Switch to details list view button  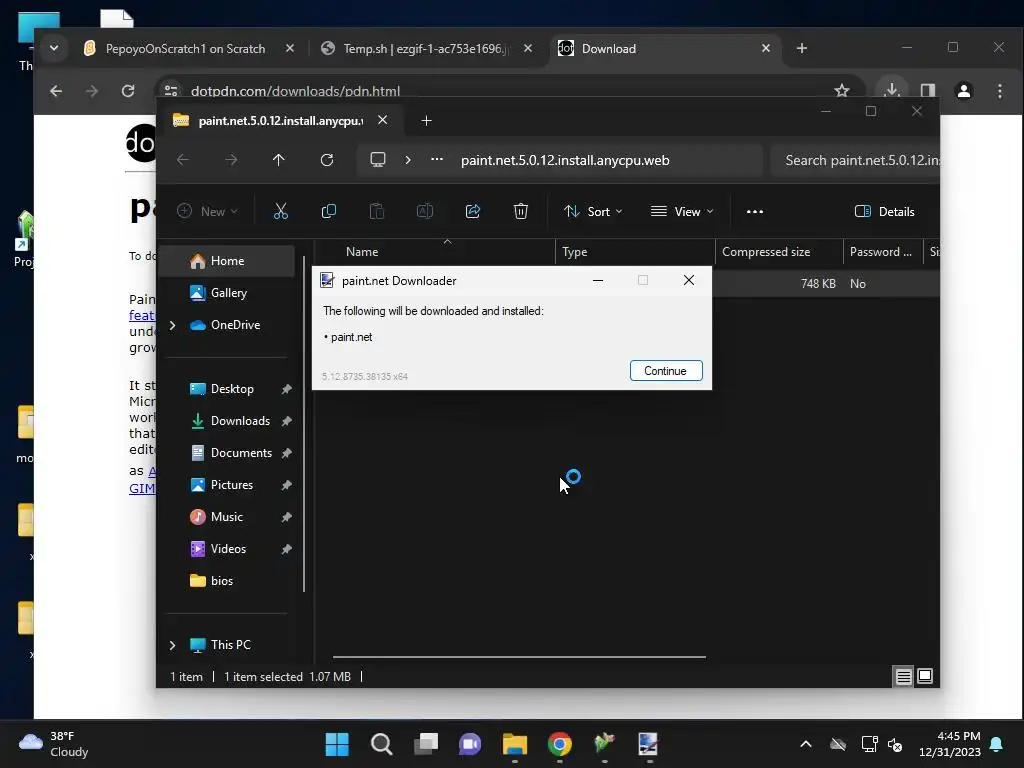point(903,677)
